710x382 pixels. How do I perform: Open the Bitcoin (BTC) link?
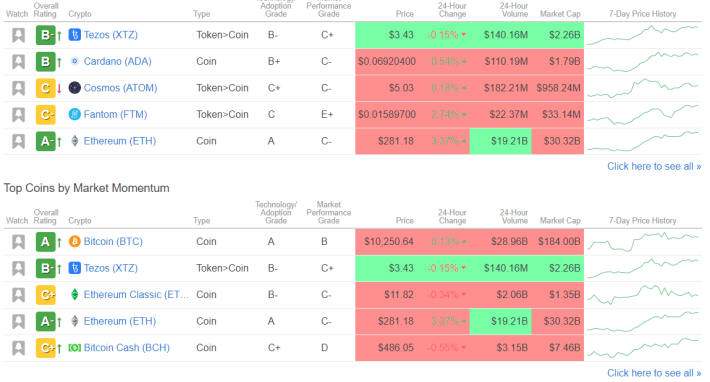tap(113, 242)
